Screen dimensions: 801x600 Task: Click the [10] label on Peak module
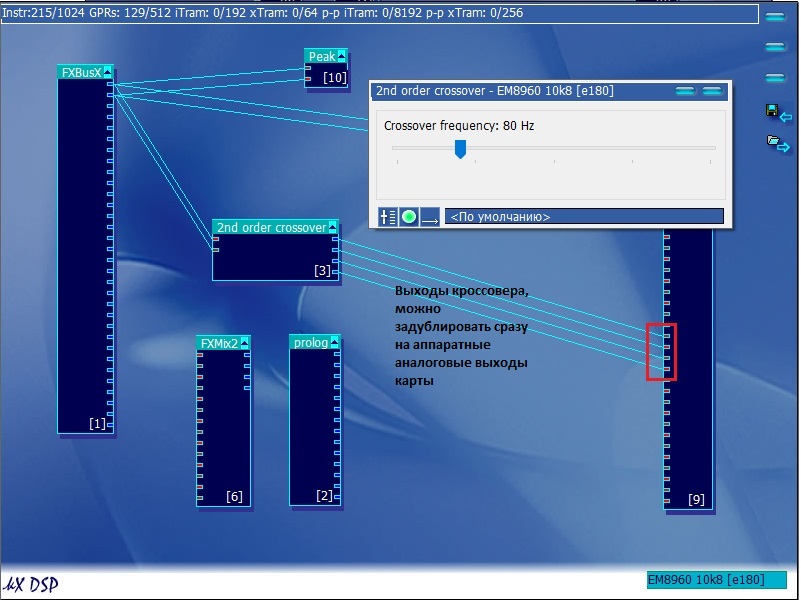[x=335, y=78]
